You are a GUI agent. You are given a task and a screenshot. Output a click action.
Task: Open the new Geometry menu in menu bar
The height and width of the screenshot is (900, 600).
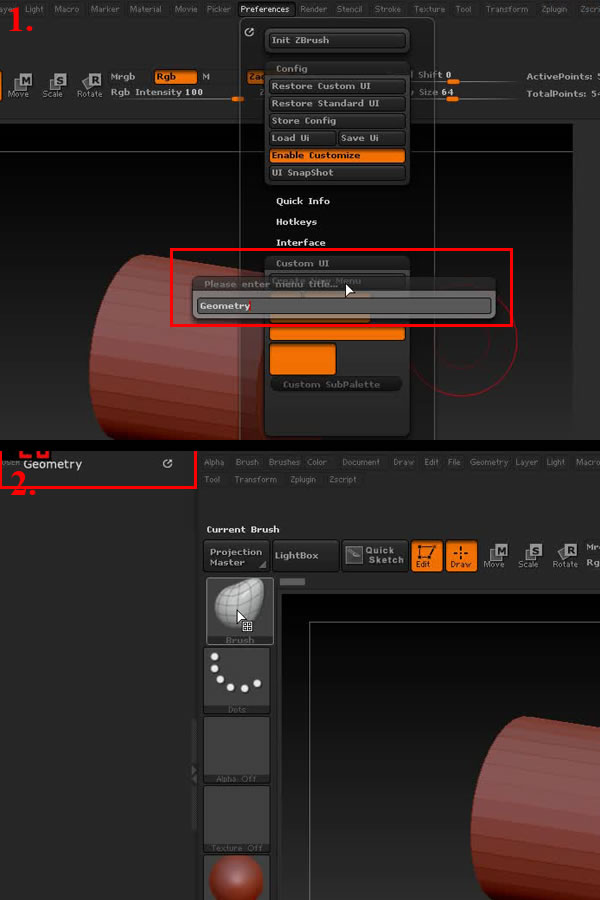pyautogui.click(x=489, y=462)
